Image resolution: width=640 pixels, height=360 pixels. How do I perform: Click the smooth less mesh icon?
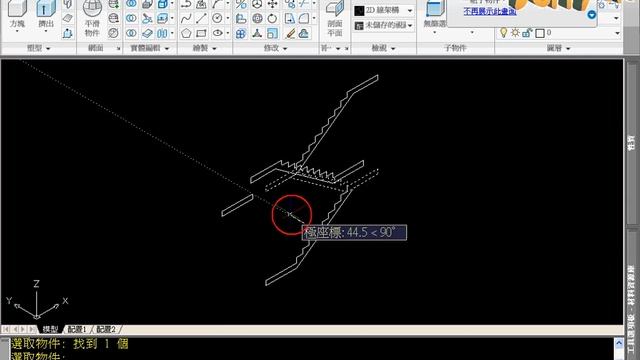113,18
